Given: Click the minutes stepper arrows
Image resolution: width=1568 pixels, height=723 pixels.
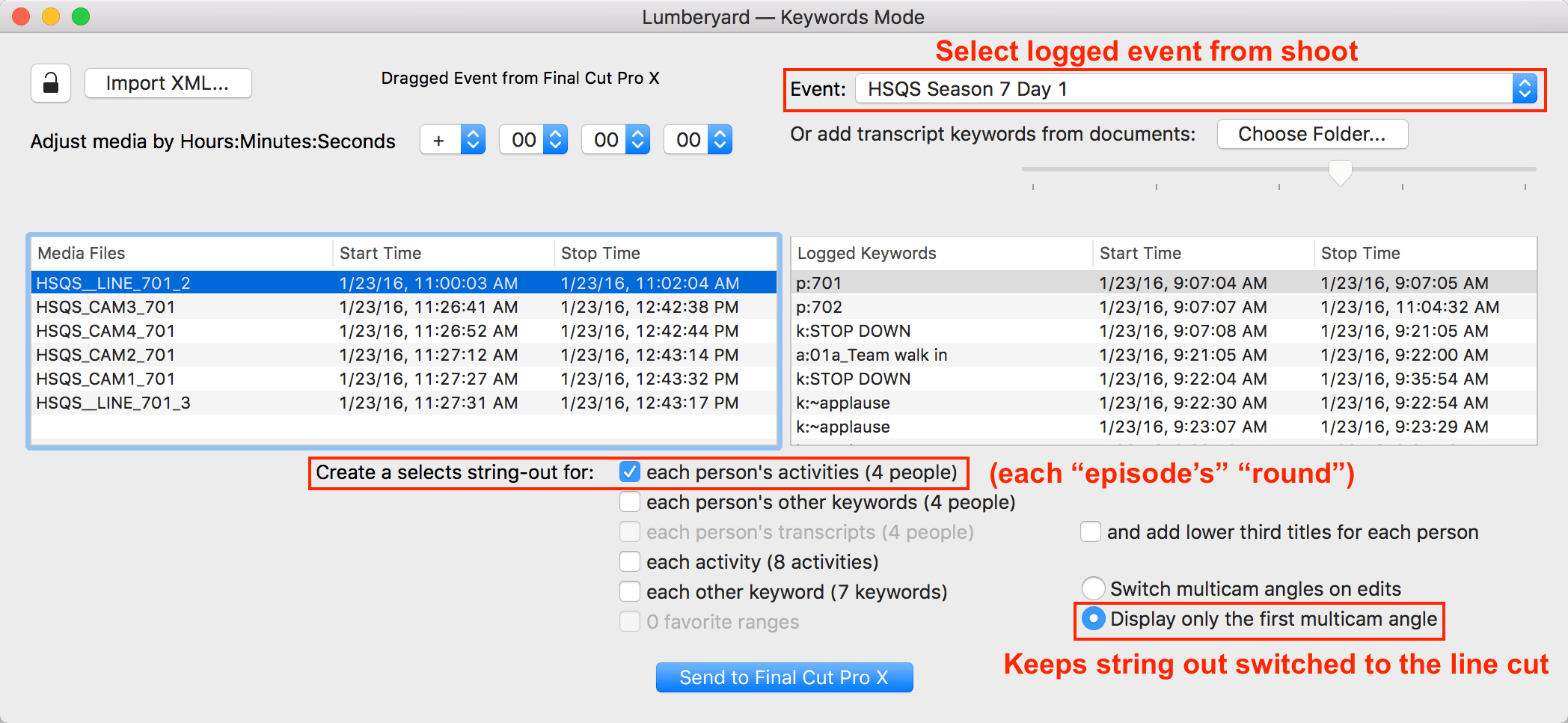Looking at the screenshot, I should (x=637, y=140).
